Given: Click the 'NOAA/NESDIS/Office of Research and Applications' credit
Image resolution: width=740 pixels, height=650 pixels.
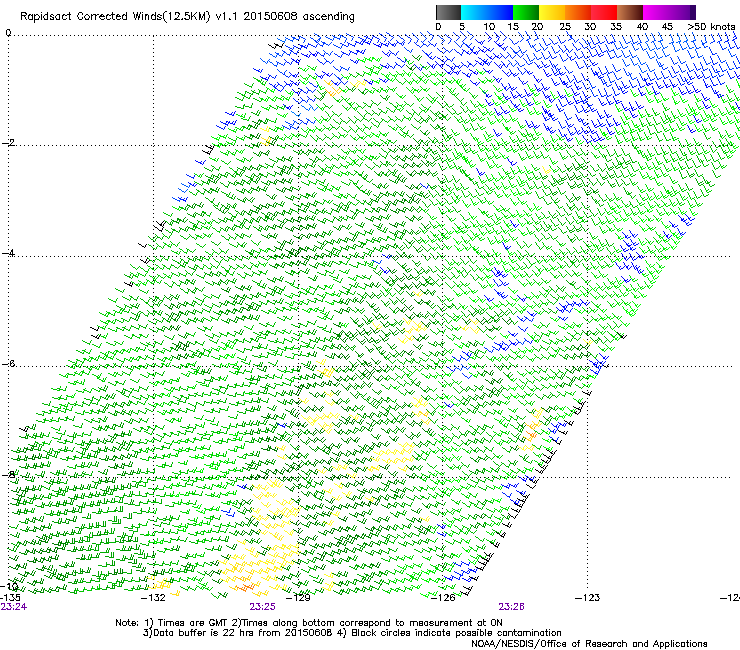Looking at the screenshot, I should [x=589, y=643].
